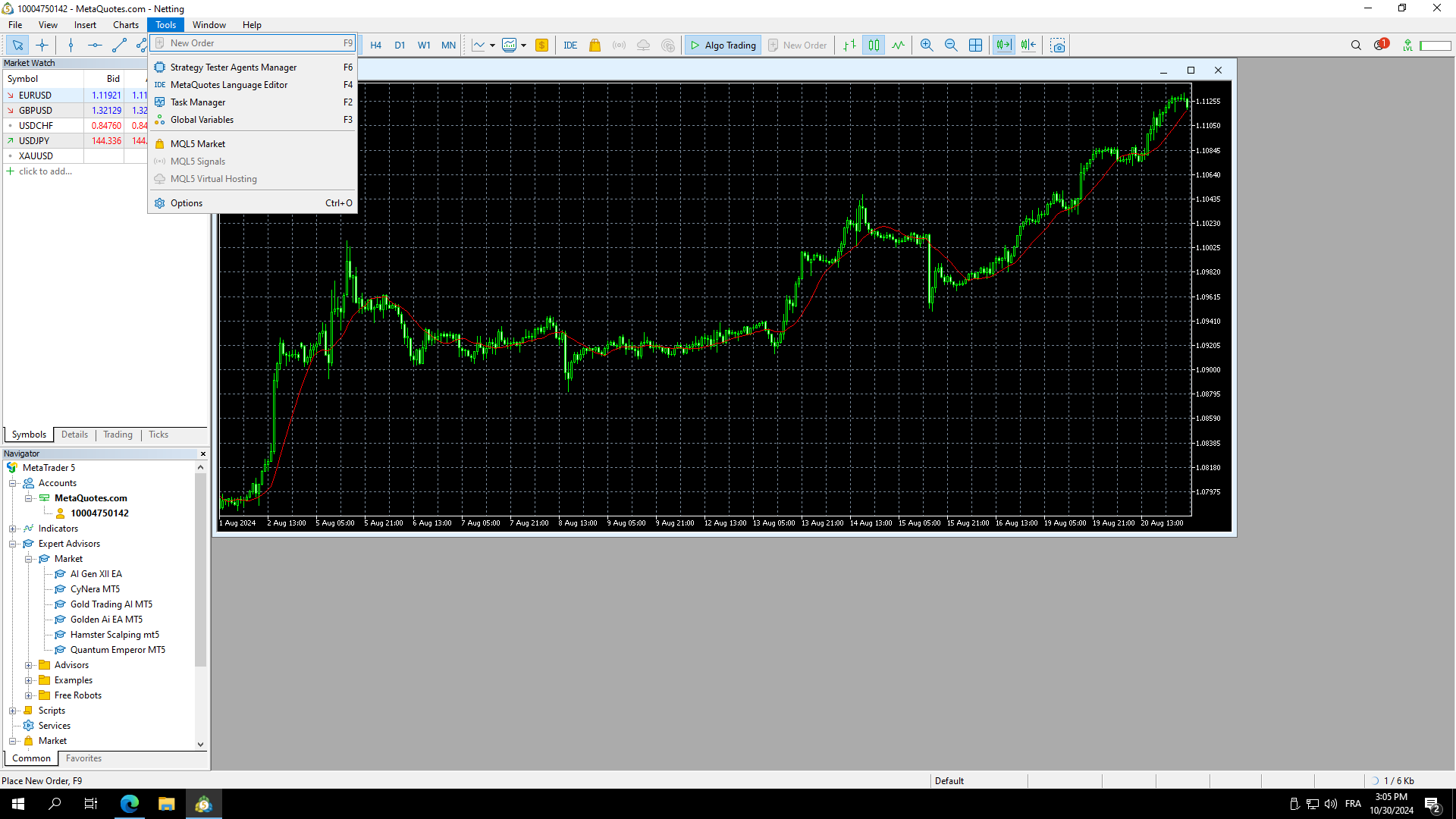The image size is (1456, 819).
Task: Open File Explorer from taskbar
Action: [x=166, y=804]
